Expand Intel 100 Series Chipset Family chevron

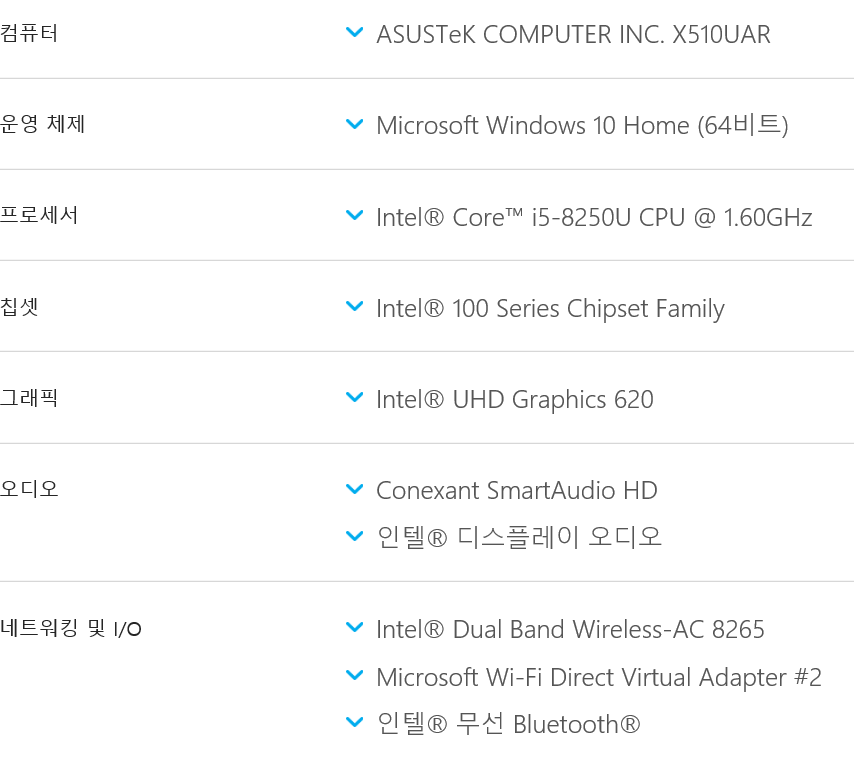(355, 306)
